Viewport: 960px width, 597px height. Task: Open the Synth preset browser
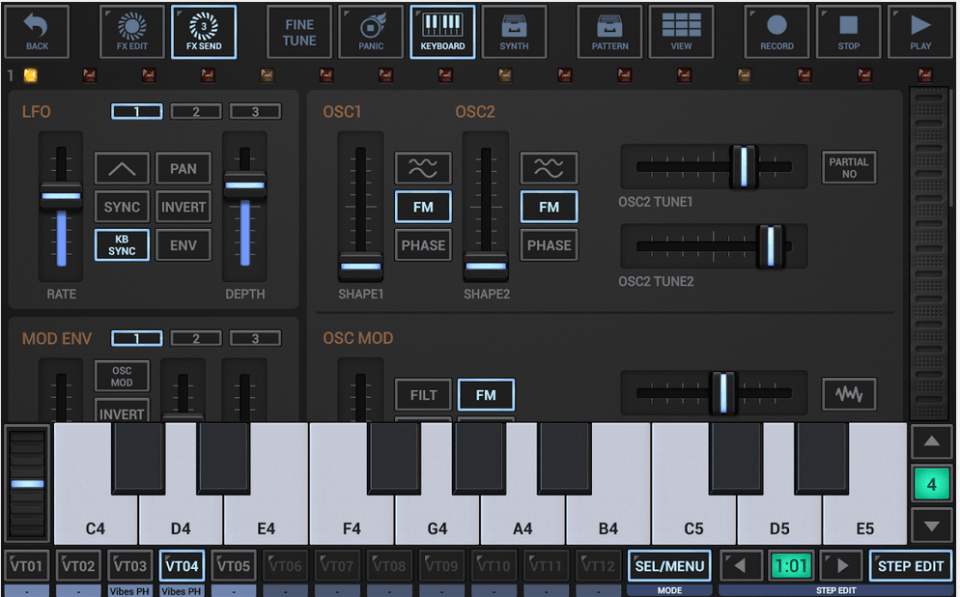[514, 32]
